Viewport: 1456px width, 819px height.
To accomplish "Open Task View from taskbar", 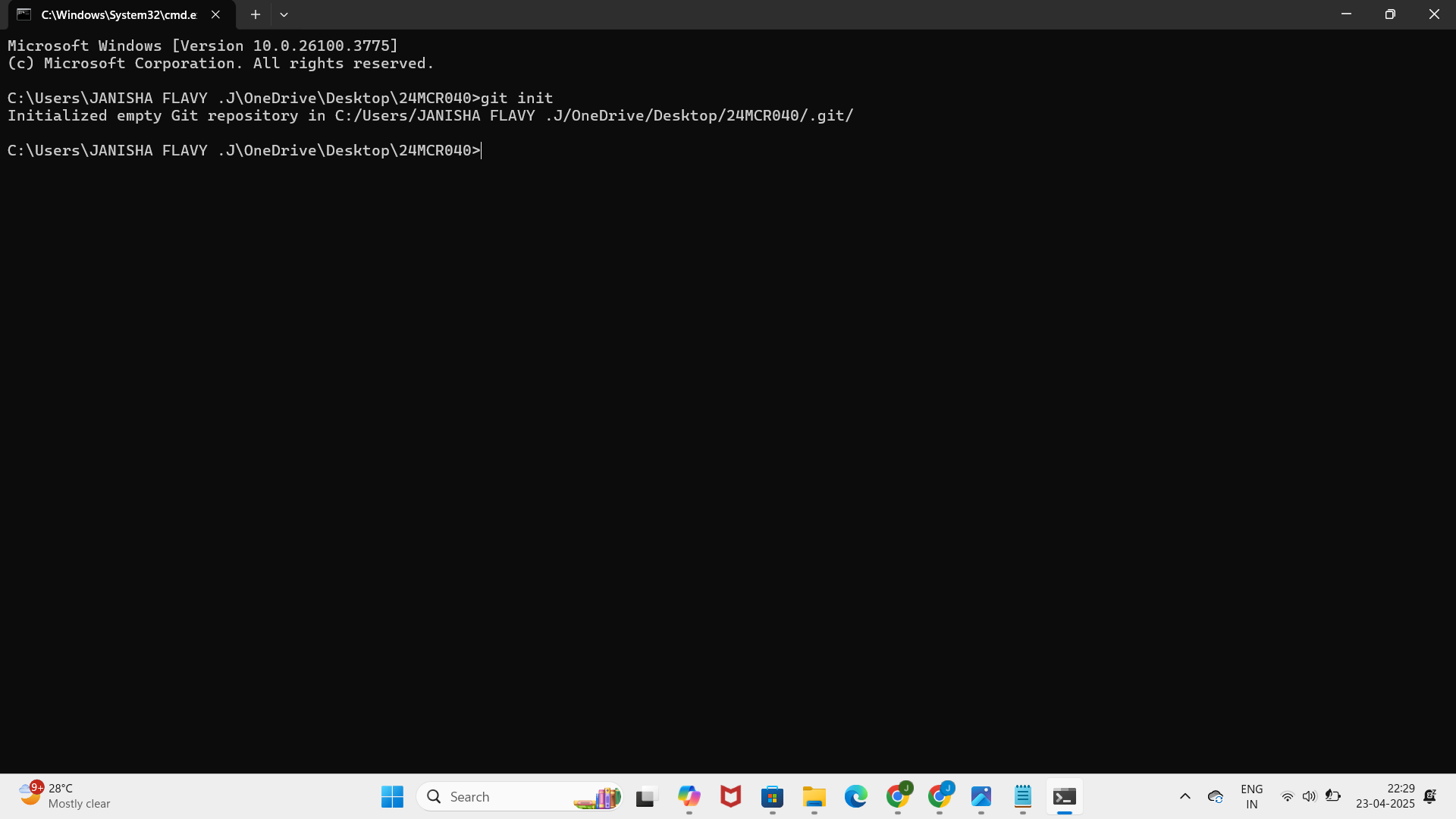I will (x=645, y=796).
